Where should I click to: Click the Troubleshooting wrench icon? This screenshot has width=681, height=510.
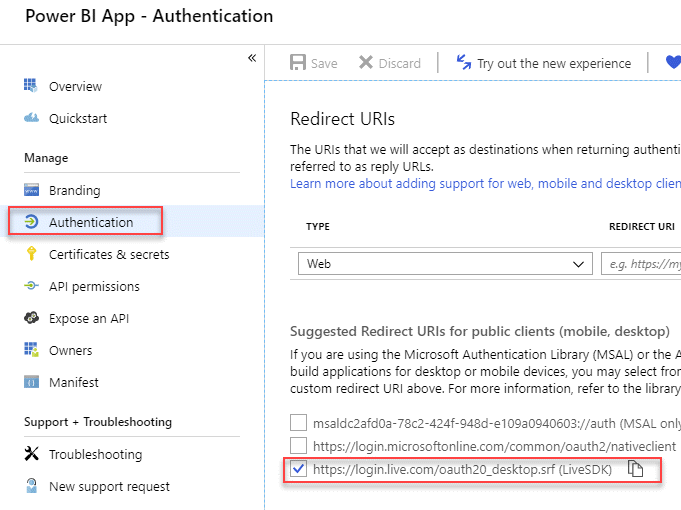click(x=31, y=454)
